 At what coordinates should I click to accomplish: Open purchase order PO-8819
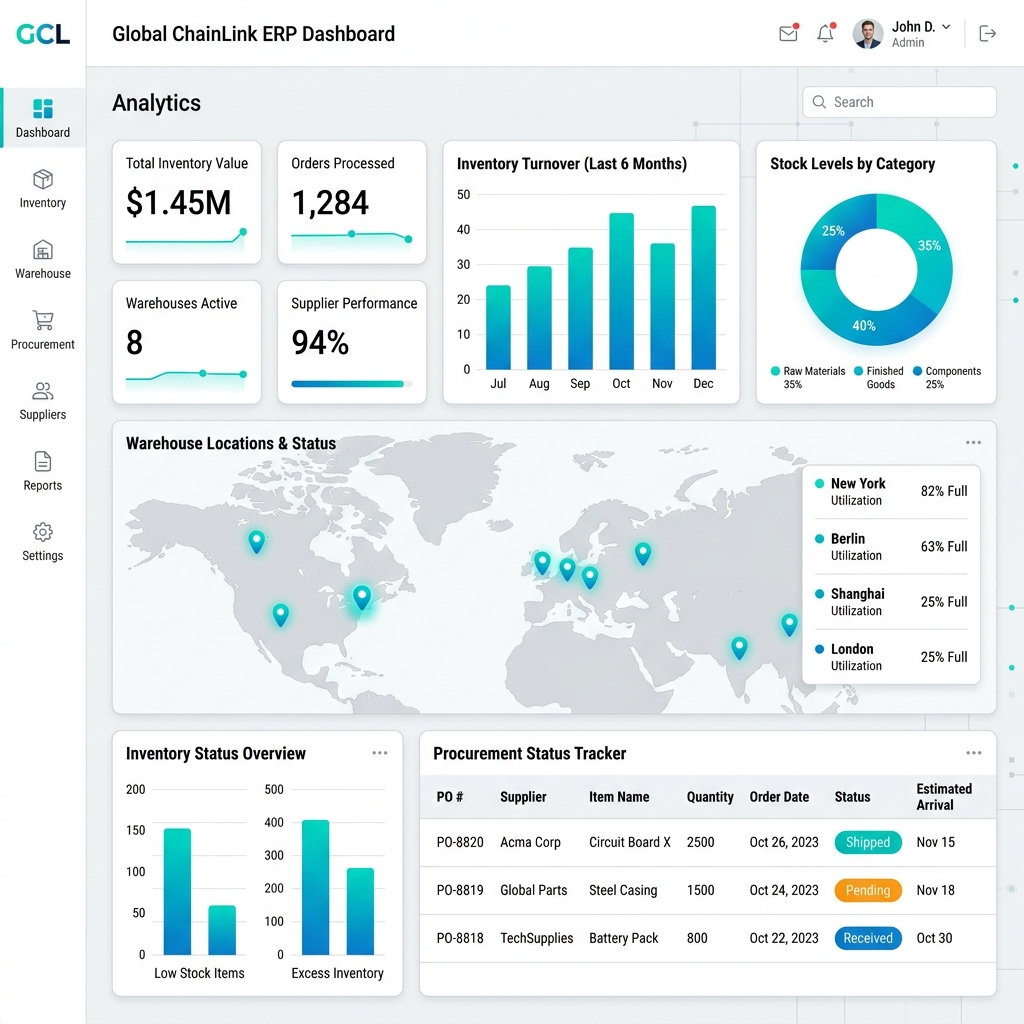click(x=460, y=890)
